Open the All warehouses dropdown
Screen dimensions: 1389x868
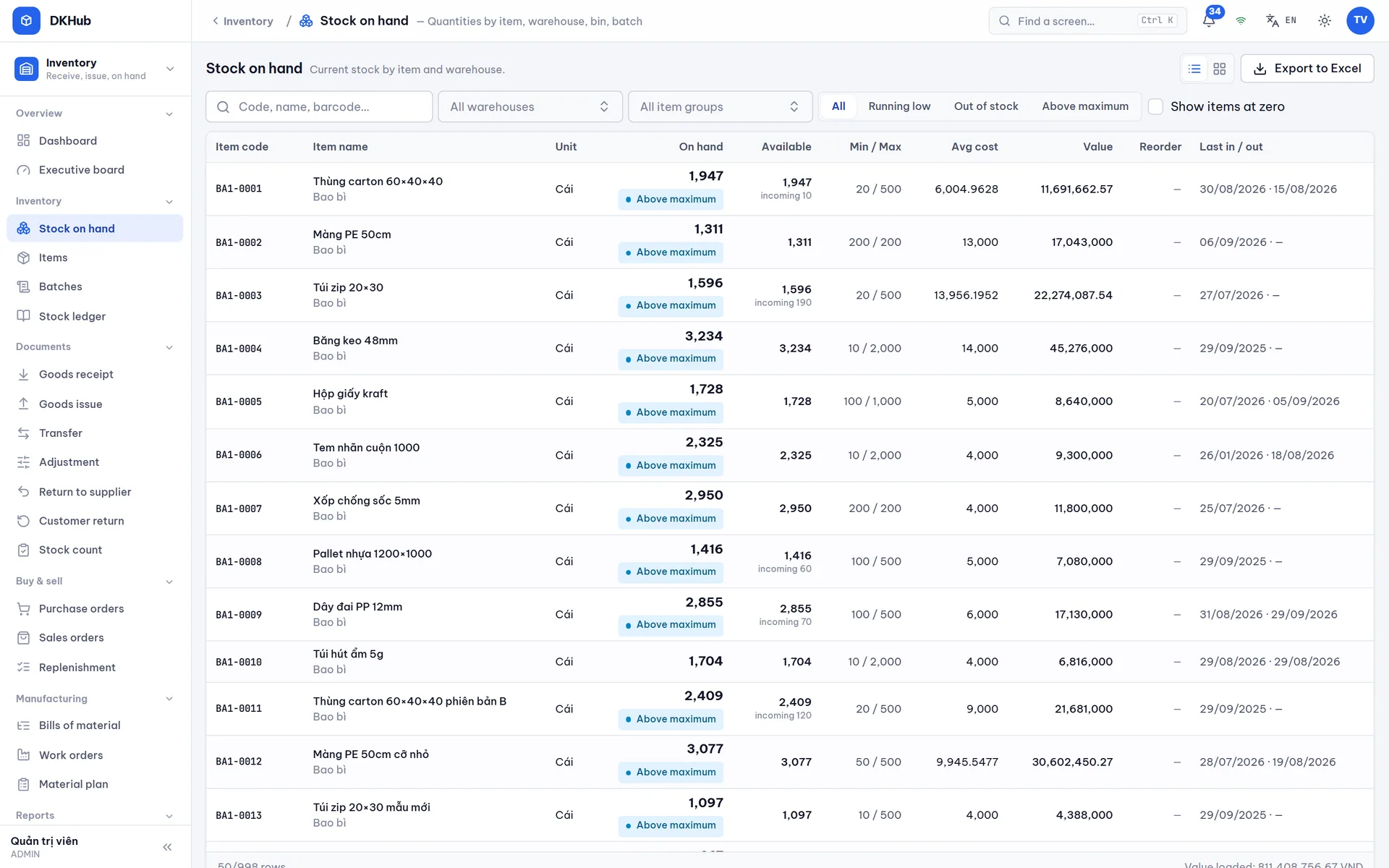[x=530, y=106]
